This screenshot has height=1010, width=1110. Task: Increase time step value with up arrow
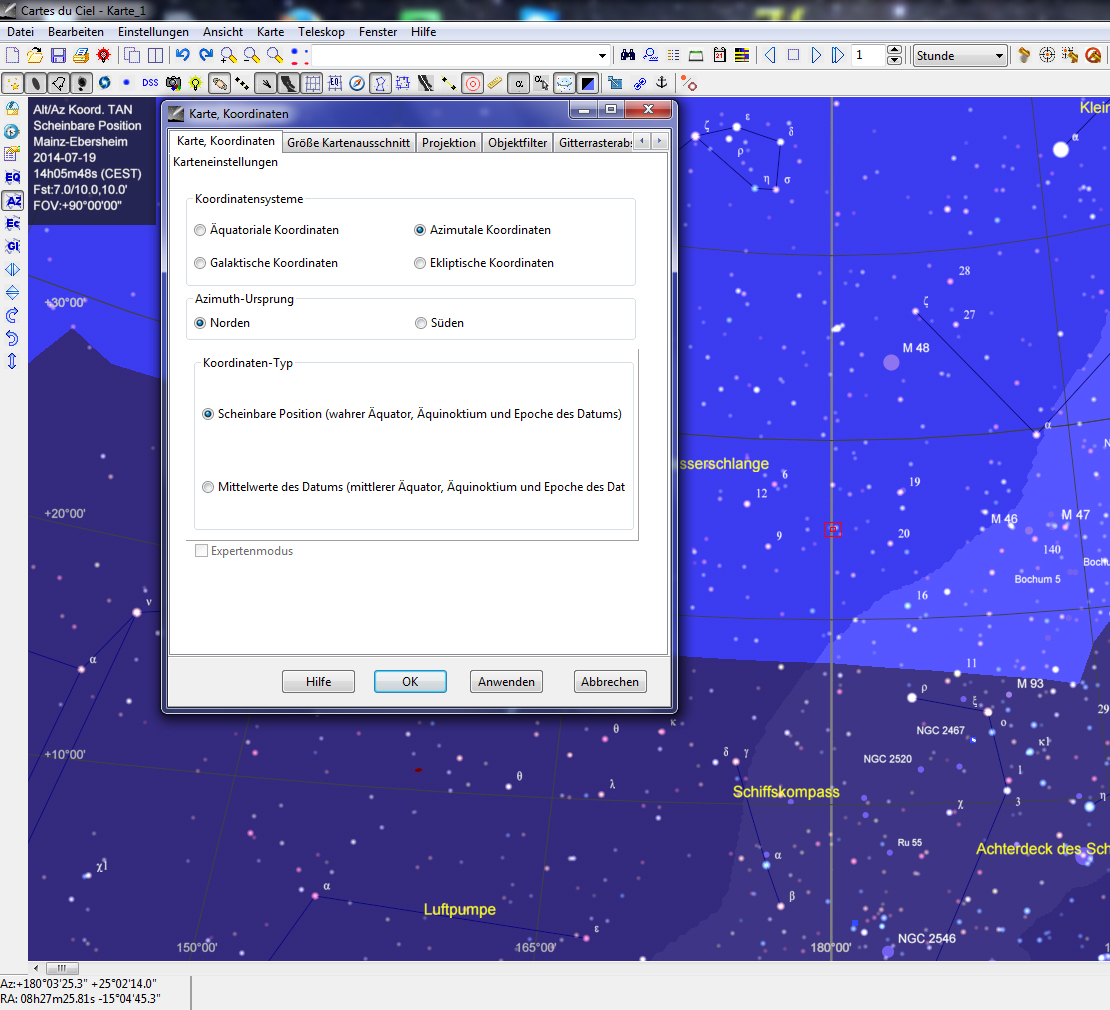click(x=894, y=50)
